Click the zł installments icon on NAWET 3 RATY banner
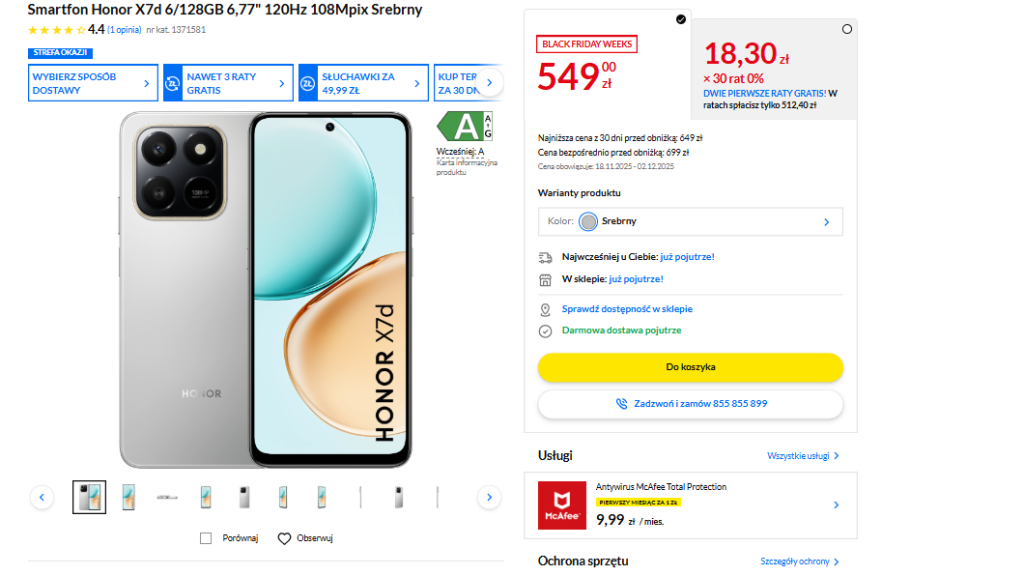The height and width of the screenshot is (576, 1024). [173, 83]
